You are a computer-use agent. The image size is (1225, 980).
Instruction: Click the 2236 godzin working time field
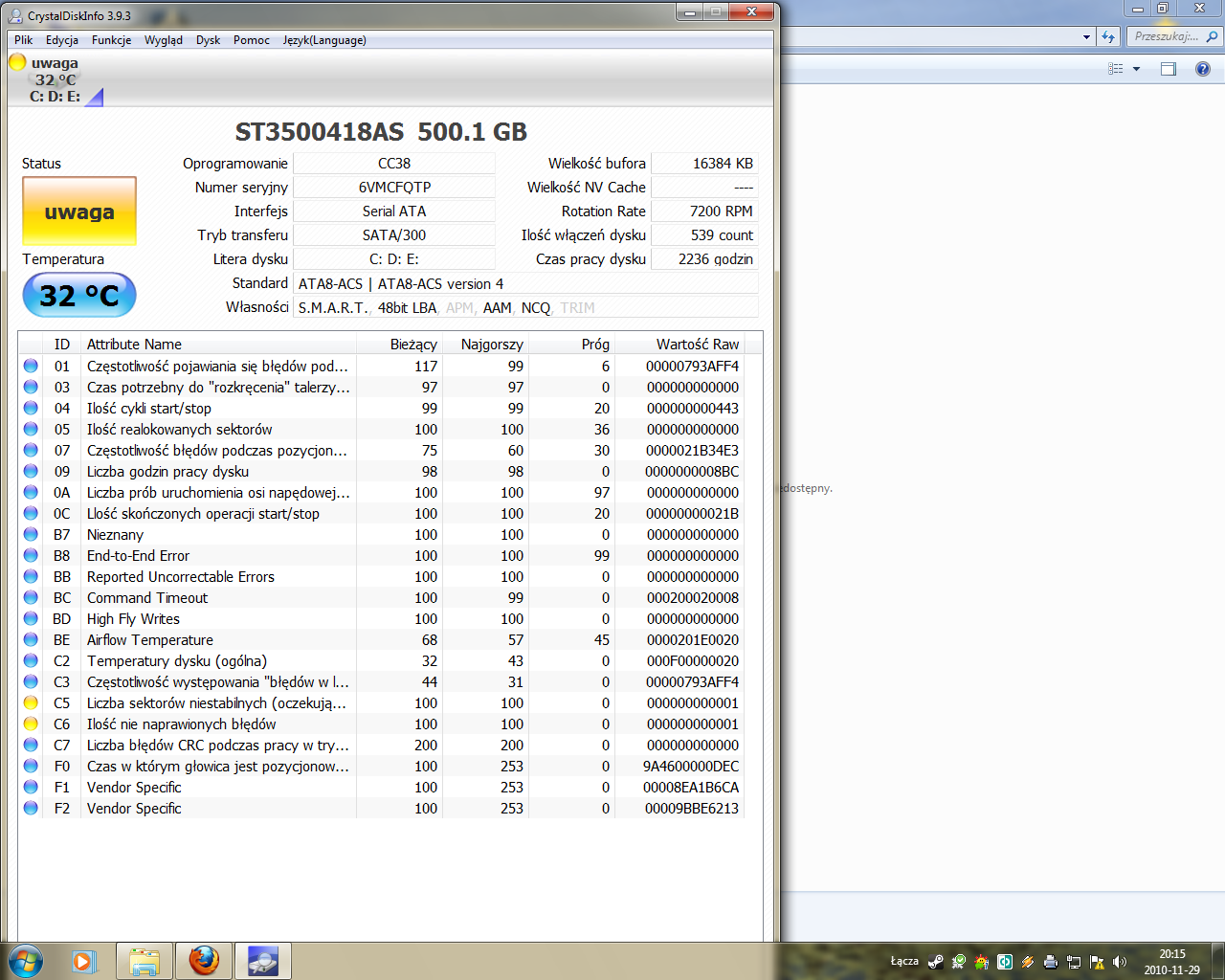704,259
